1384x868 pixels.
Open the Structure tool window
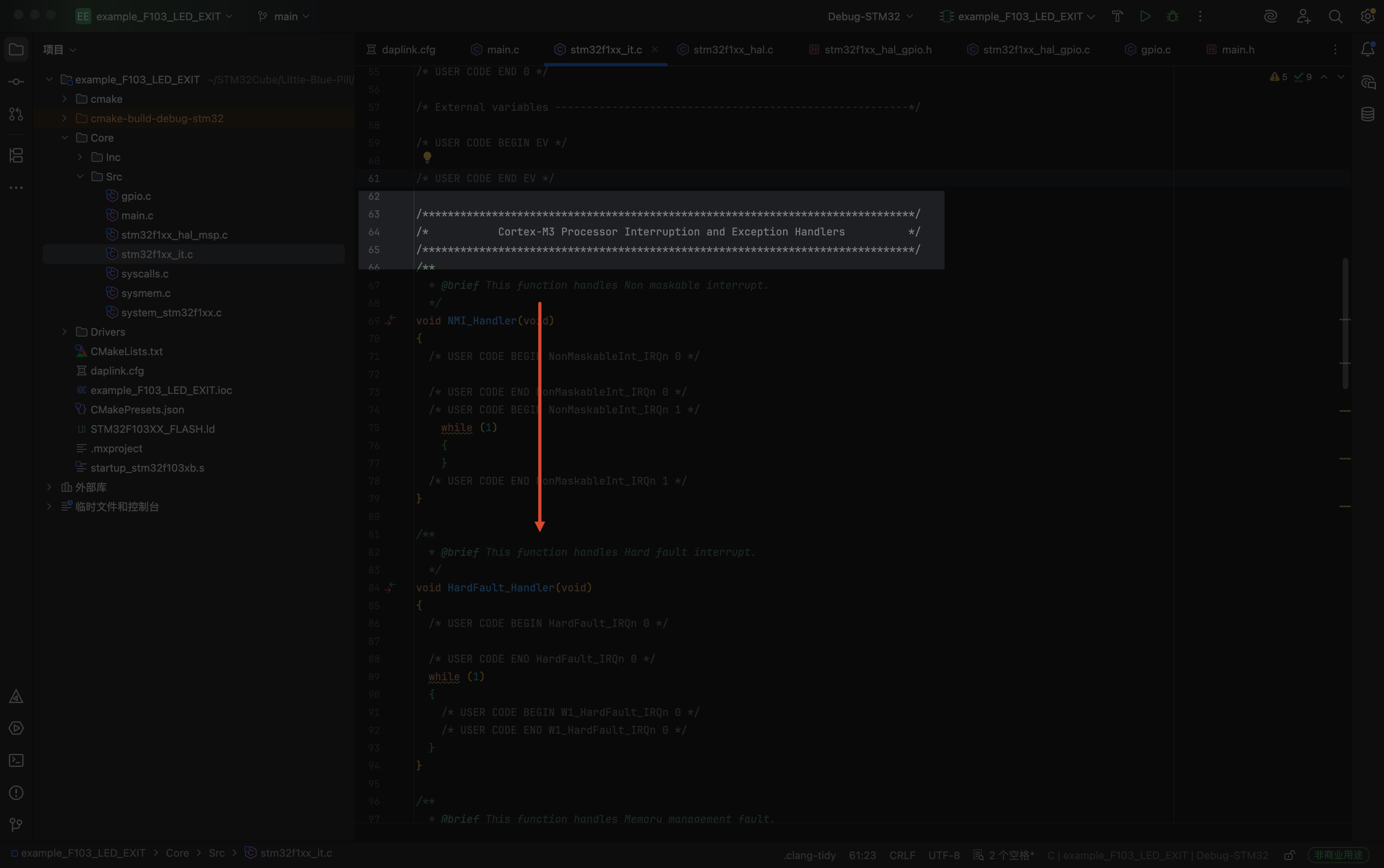click(16, 155)
